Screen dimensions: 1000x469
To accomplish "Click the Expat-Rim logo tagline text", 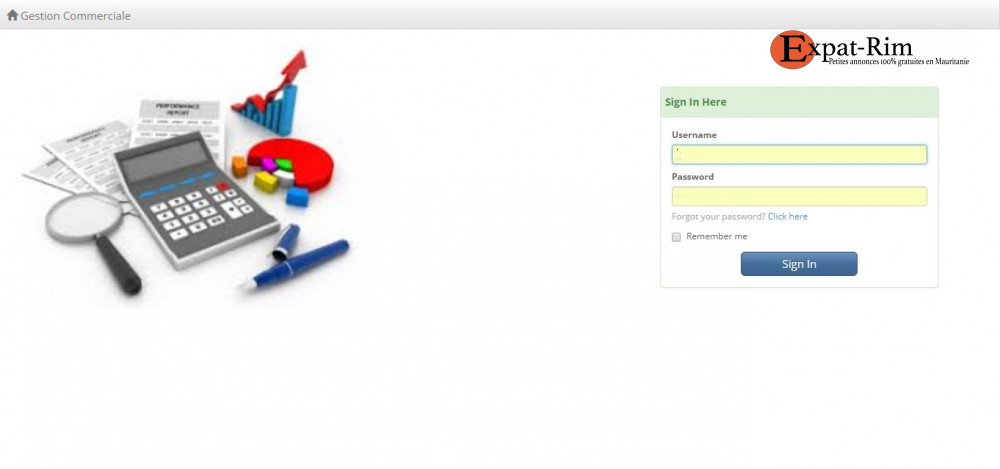I will [899, 61].
